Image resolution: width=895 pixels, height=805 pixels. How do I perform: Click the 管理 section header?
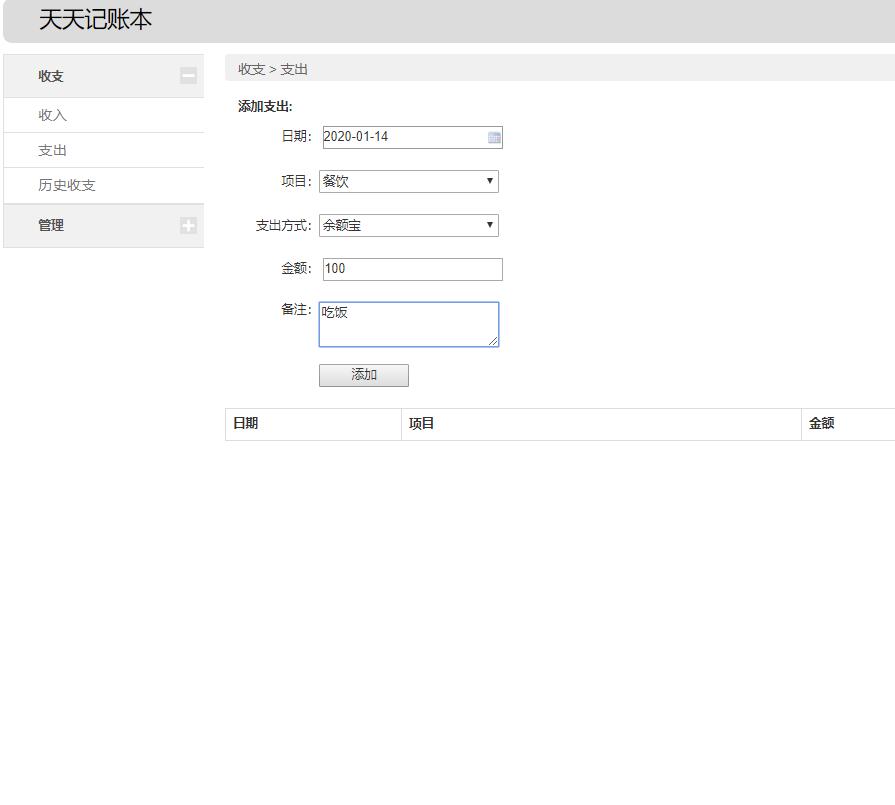(50, 225)
